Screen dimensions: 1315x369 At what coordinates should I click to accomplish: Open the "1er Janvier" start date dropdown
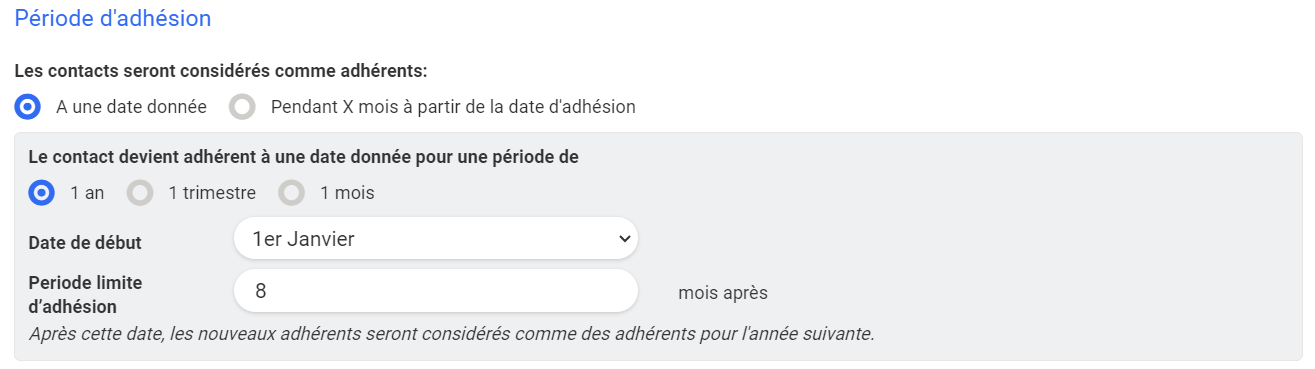(x=436, y=239)
